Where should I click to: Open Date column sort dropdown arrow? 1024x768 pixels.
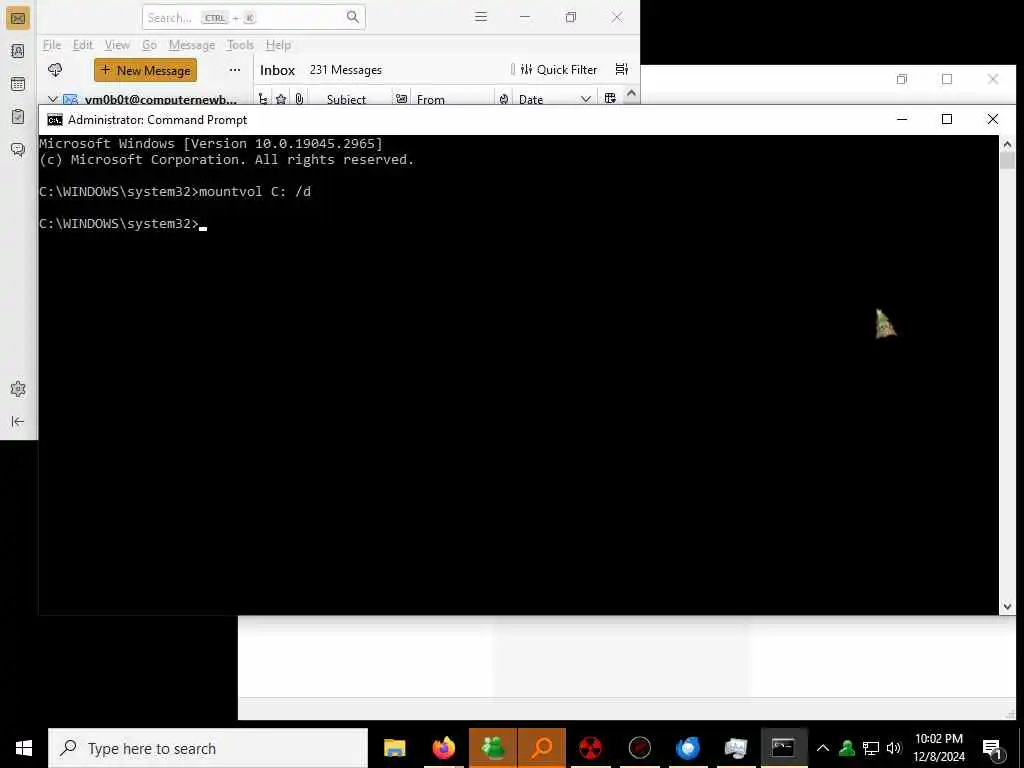click(586, 99)
